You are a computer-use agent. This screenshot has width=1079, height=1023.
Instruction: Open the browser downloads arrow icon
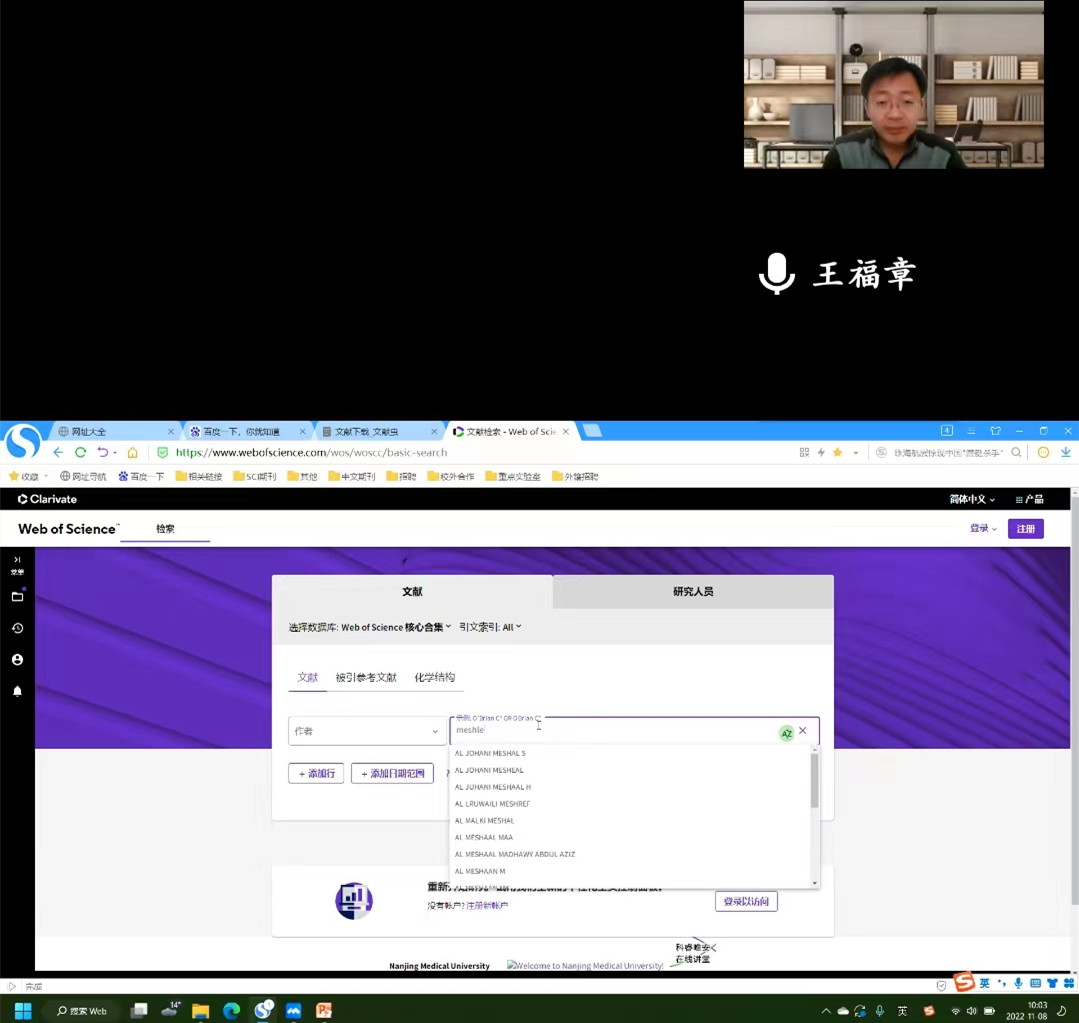pos(1065,452)
